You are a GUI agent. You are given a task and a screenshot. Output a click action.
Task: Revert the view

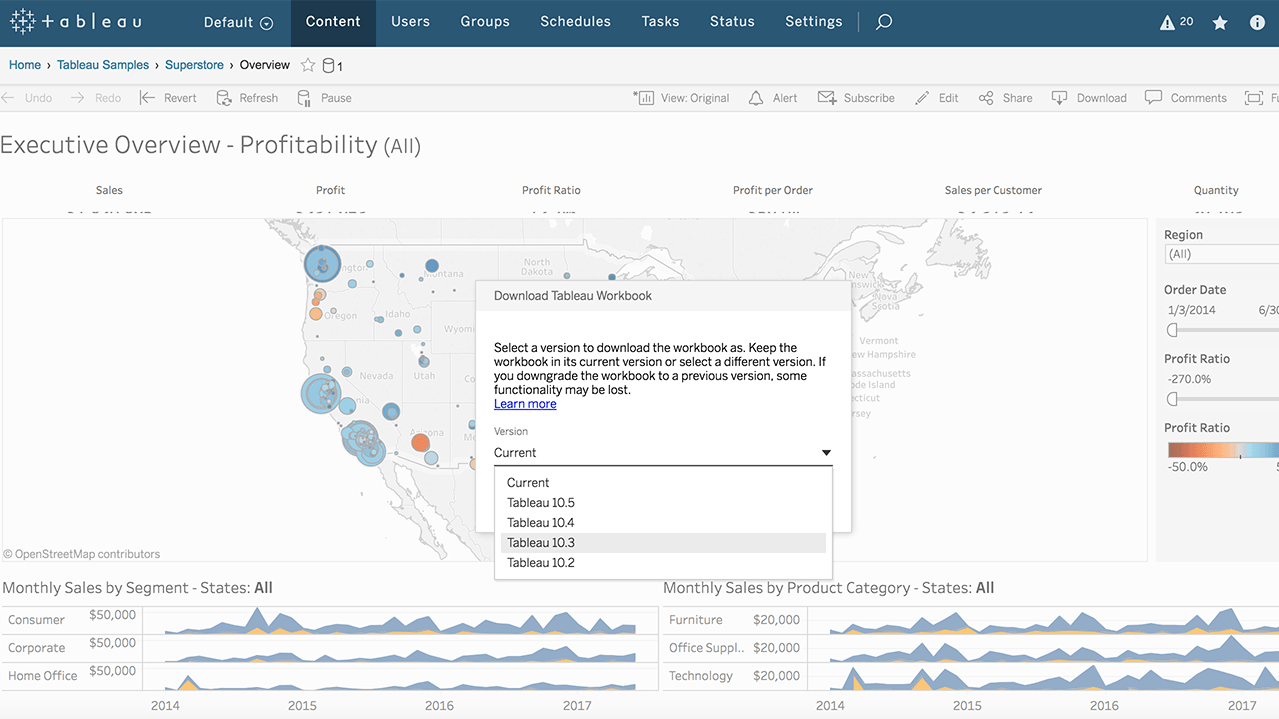click(x=167, y=98)
